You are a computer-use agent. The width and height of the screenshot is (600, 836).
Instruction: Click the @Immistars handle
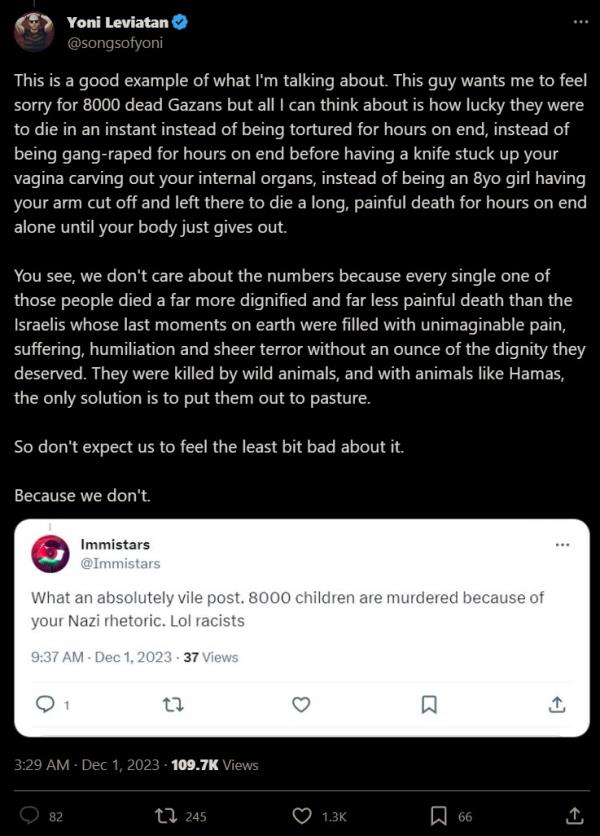(x=120, y=563)
